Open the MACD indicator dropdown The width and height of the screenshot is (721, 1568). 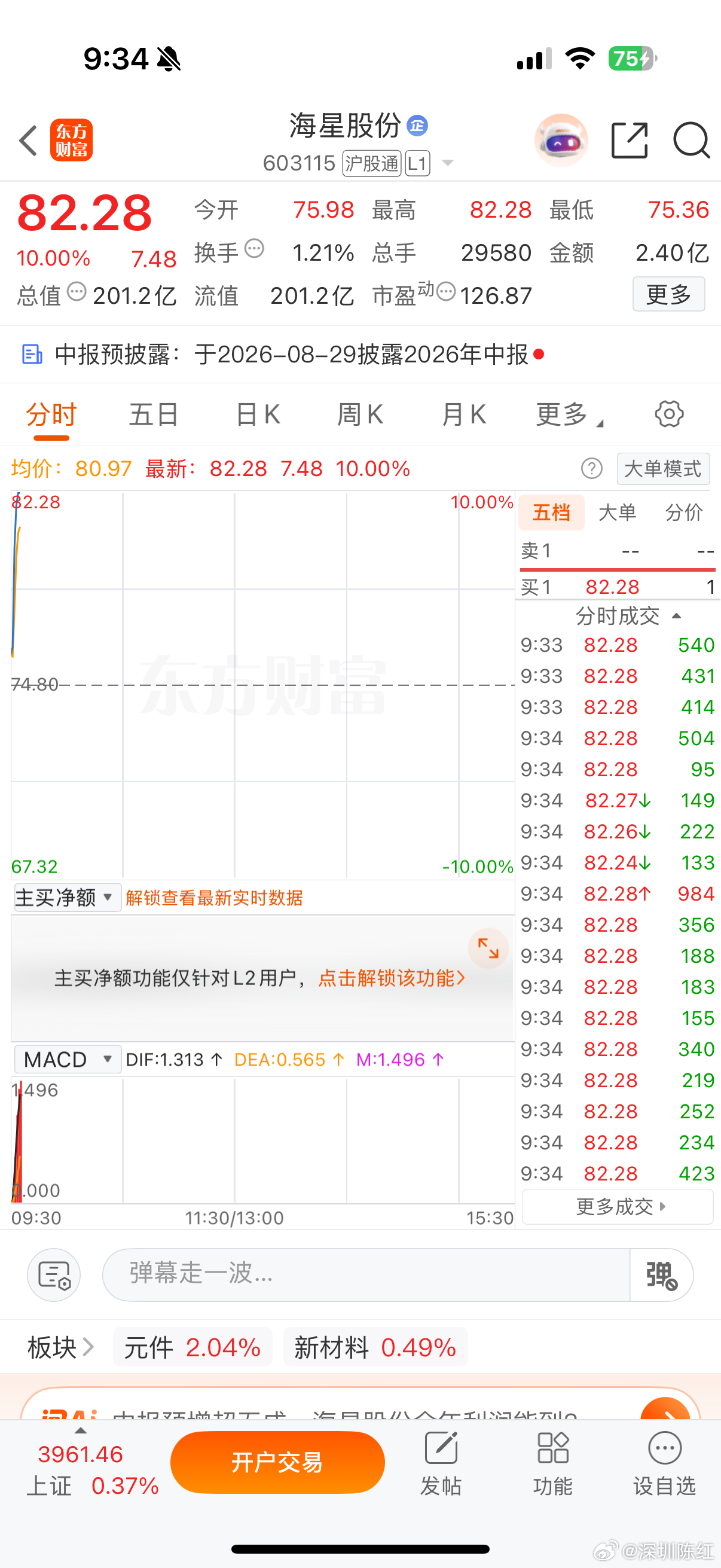68,1059
